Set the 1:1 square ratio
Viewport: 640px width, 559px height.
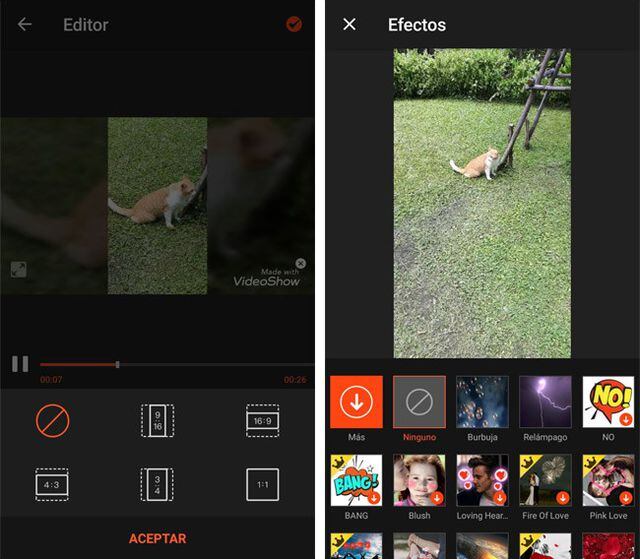click(x=262, y=485)
